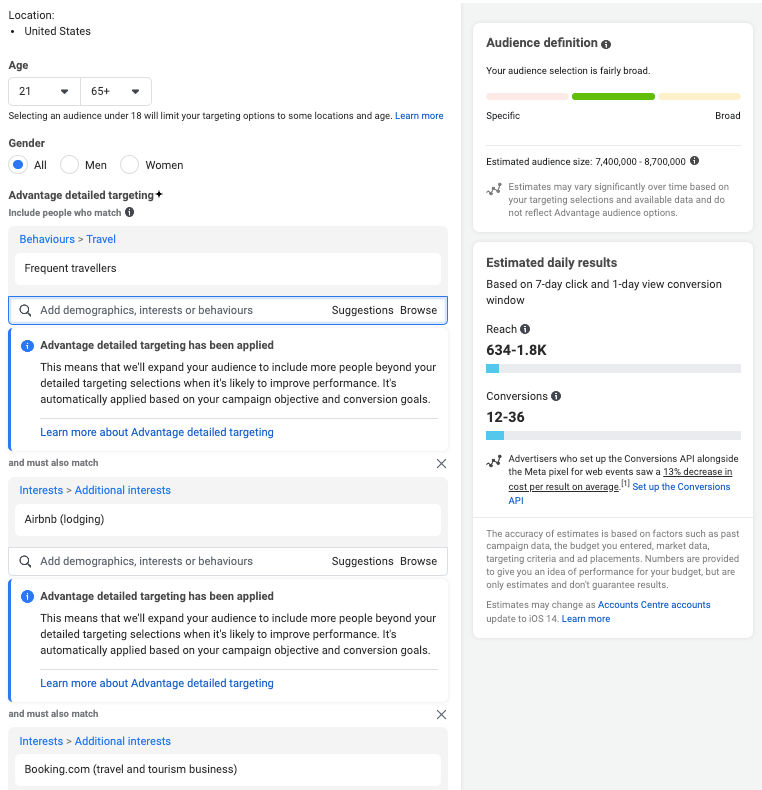Click the green audience definition gauge segment
The height and width of the screenshot is (790, 762).
tap(613, 96)
